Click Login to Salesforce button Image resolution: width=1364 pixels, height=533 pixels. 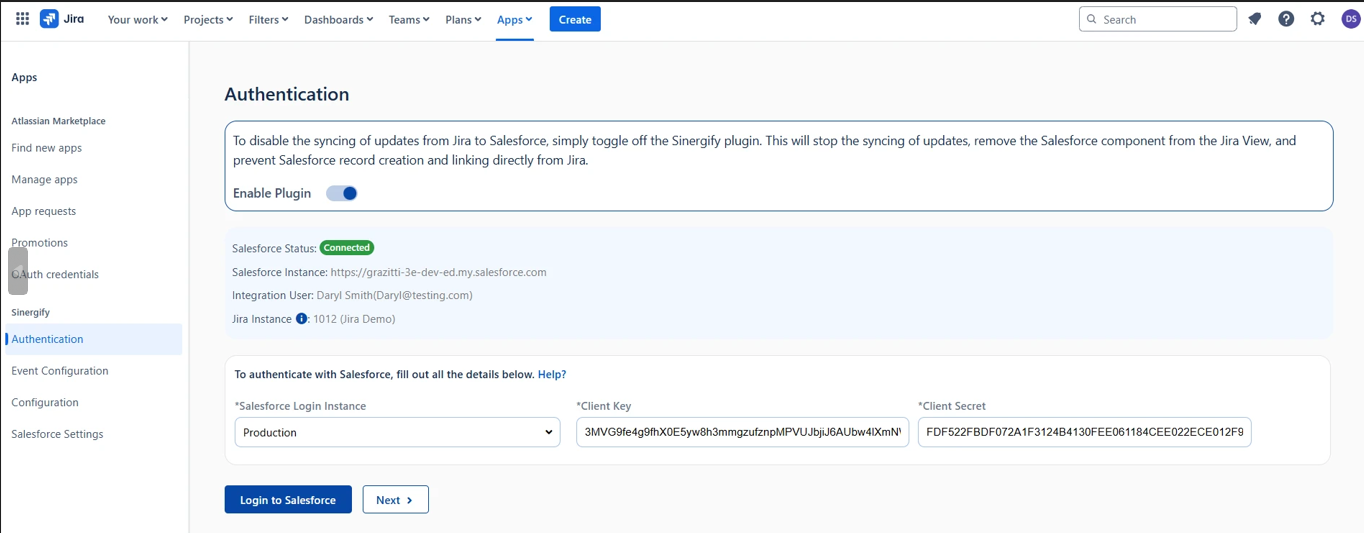(x=288, y=499)
